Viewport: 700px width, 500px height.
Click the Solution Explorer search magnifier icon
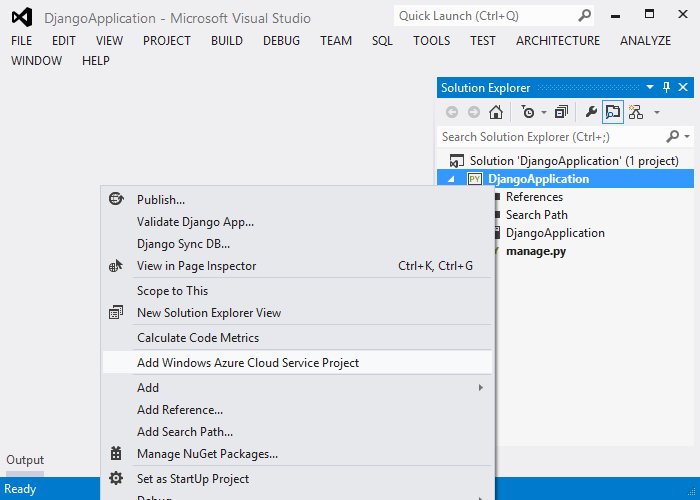(x=672, y=136)
